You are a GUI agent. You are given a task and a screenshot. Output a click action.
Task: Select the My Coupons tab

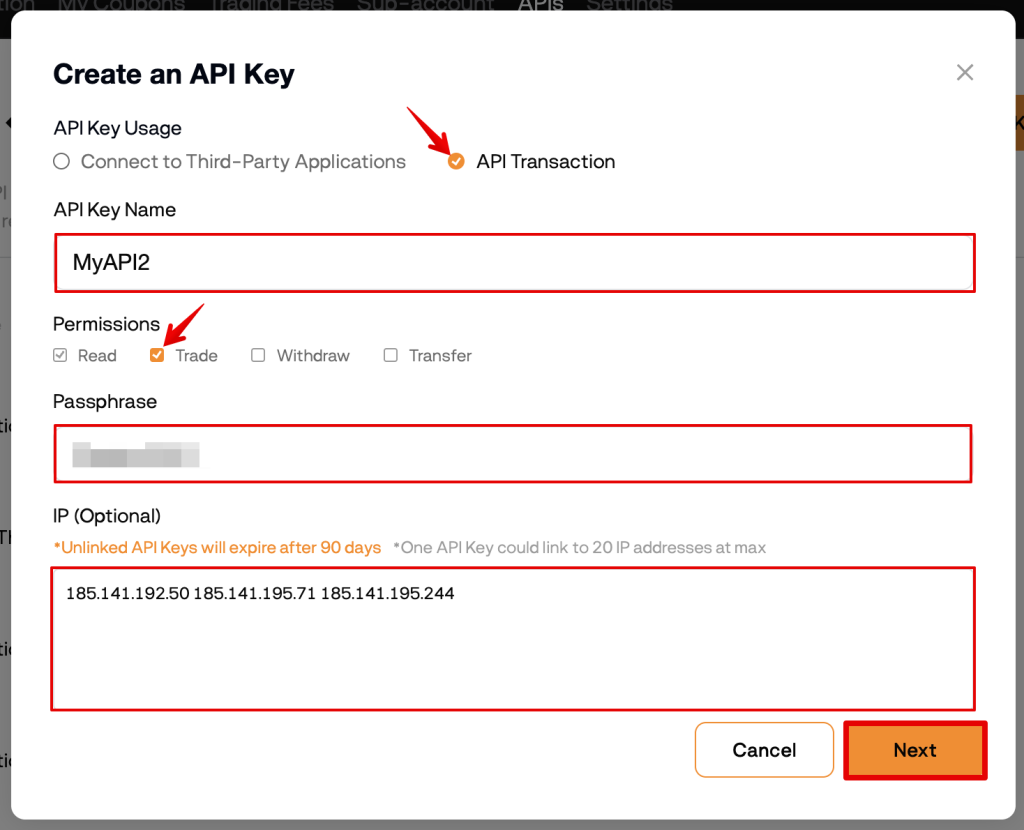click(121, 5)
